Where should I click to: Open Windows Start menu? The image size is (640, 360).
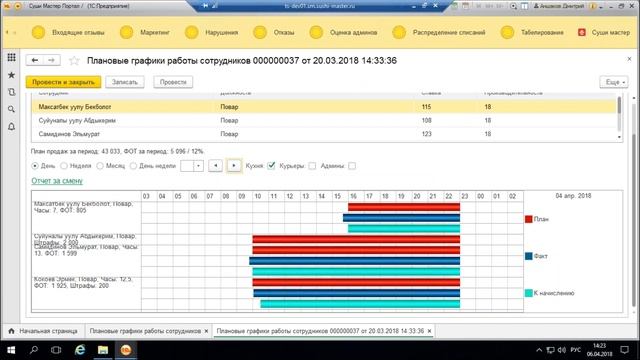11,350
